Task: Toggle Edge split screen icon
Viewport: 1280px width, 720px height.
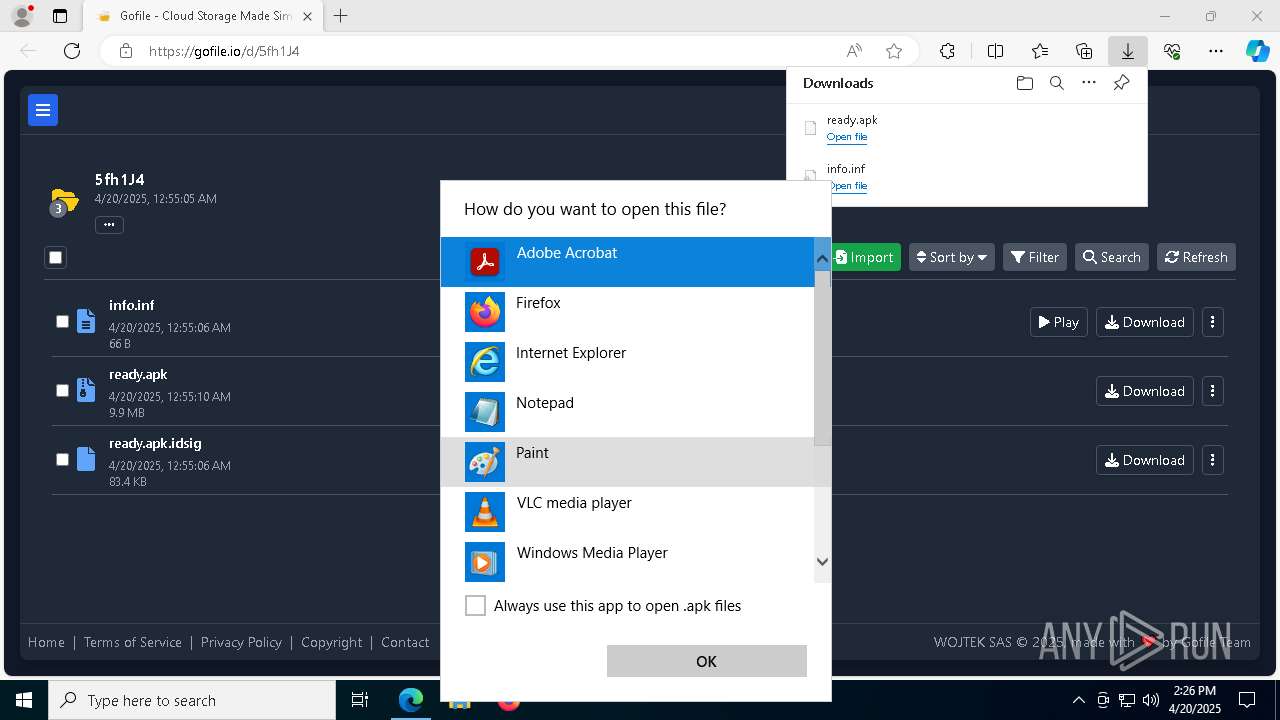Action: (x=995, y=51)
